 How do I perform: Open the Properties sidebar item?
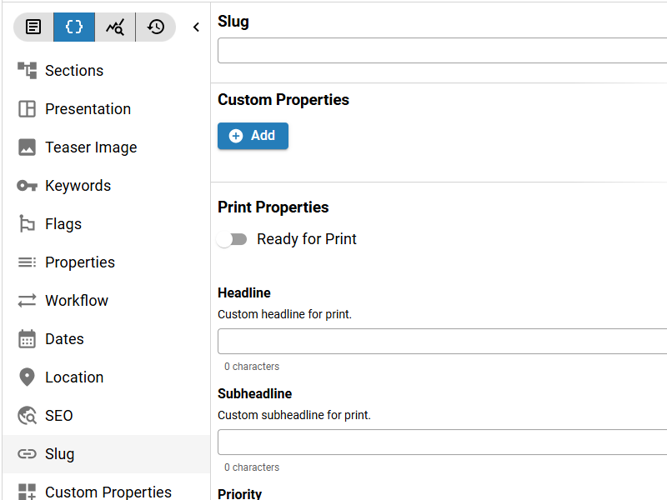pos(80,262)
